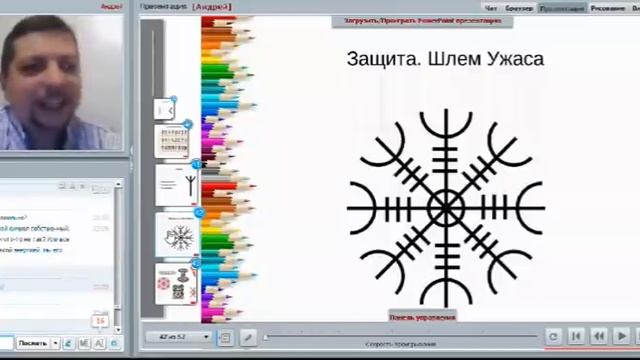The image size is (640, 360).
Task: Open the slide thumbnail with the Helm of Awe
Action: coord(178,234)
